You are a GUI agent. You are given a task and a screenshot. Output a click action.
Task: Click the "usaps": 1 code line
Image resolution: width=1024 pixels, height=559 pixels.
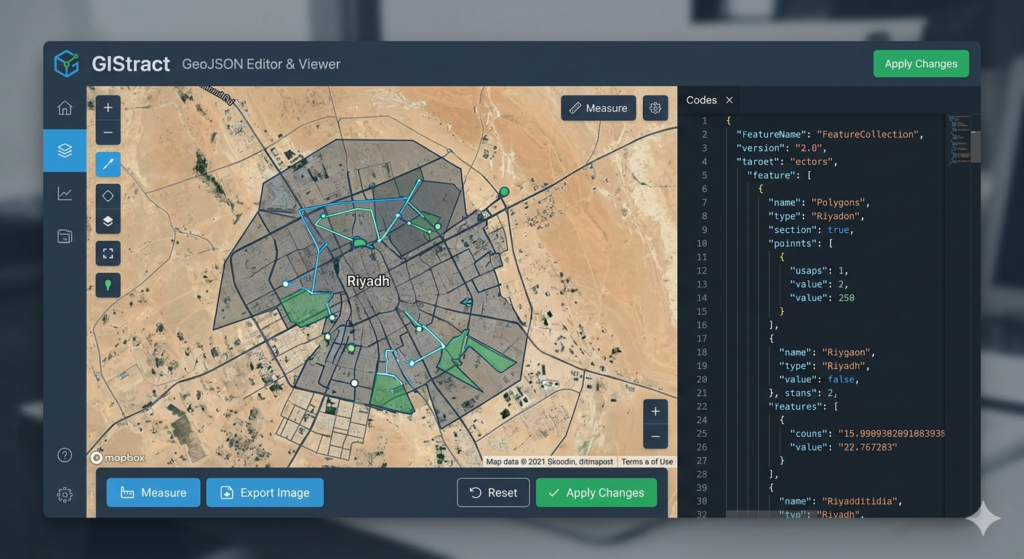point(819,270)
